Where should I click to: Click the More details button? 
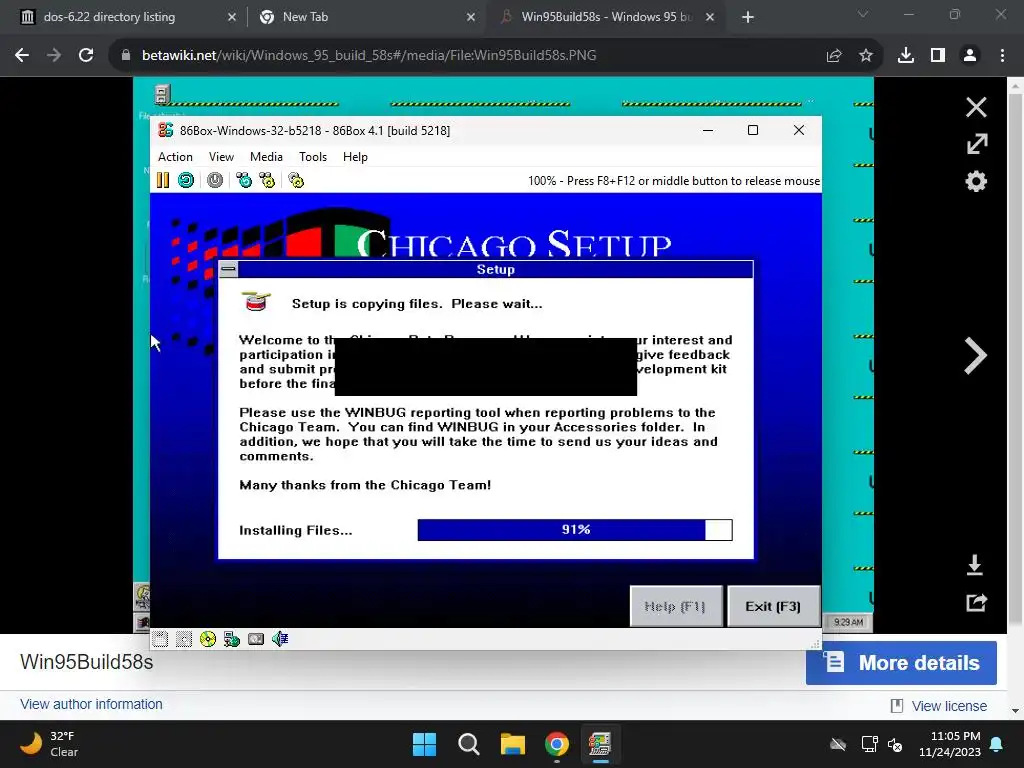tap(901, 663)
